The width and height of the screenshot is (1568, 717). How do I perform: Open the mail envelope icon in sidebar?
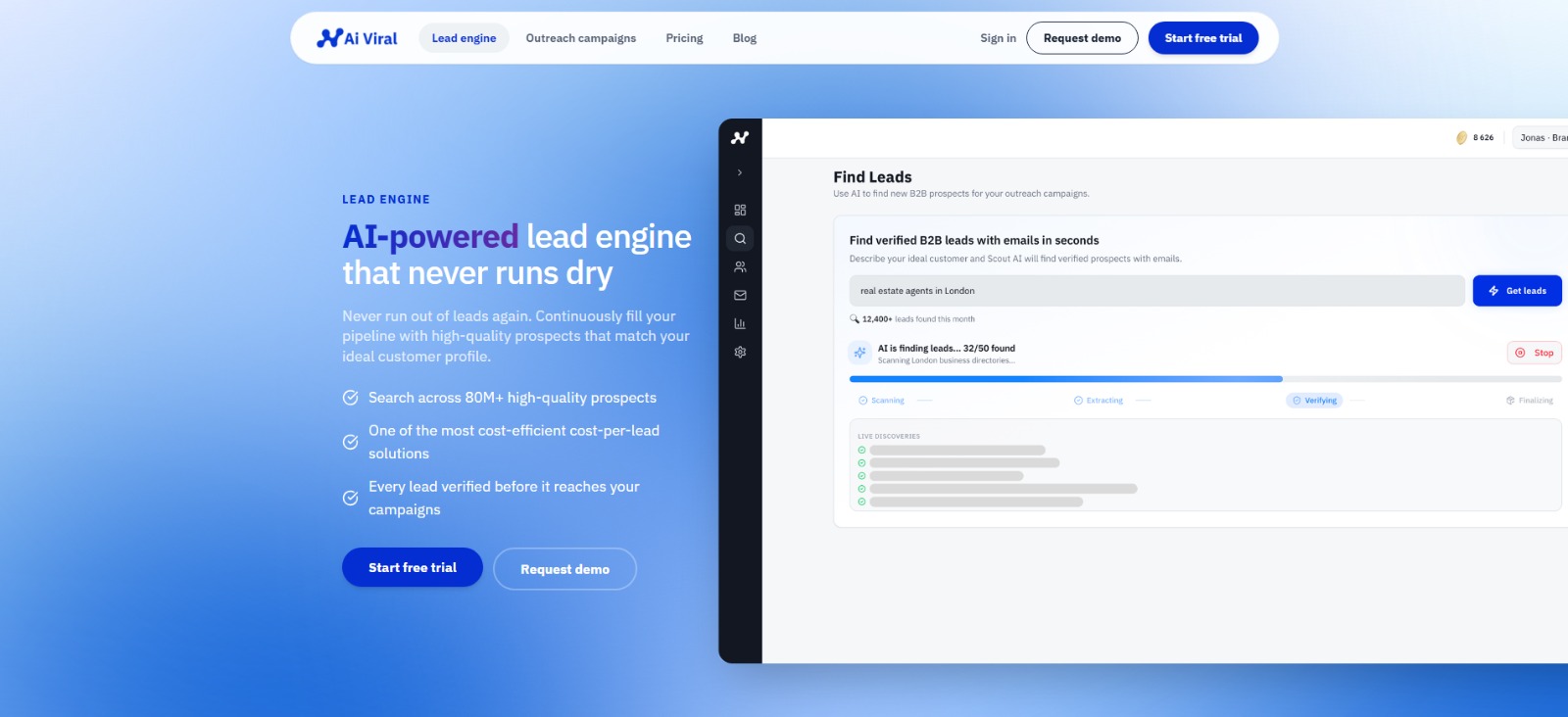[x=740, y=295]
